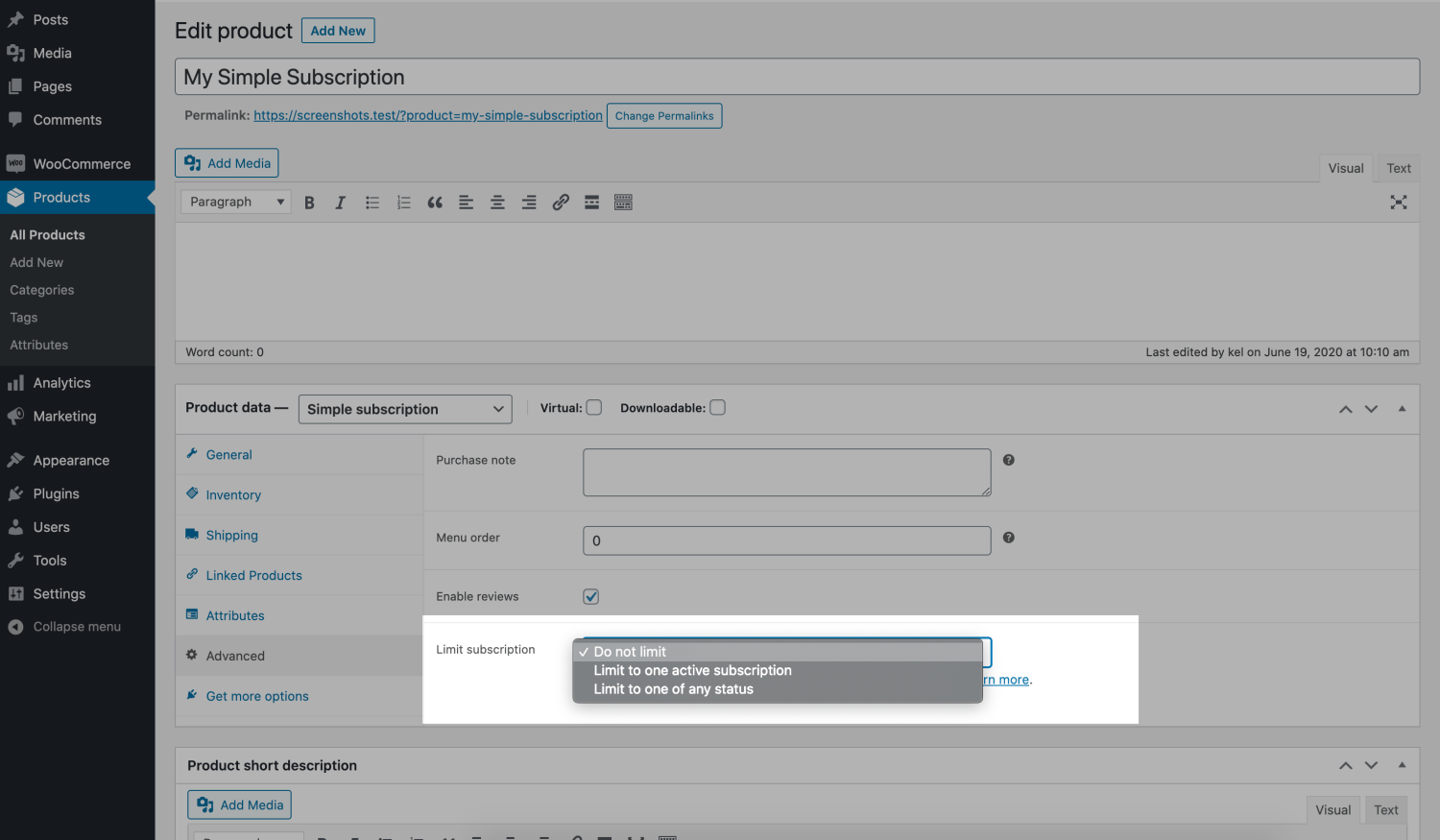The image size is (1440, 840).
Task: Toggle fullscreen distraction-free writing mode
Action: (1399, 202)
